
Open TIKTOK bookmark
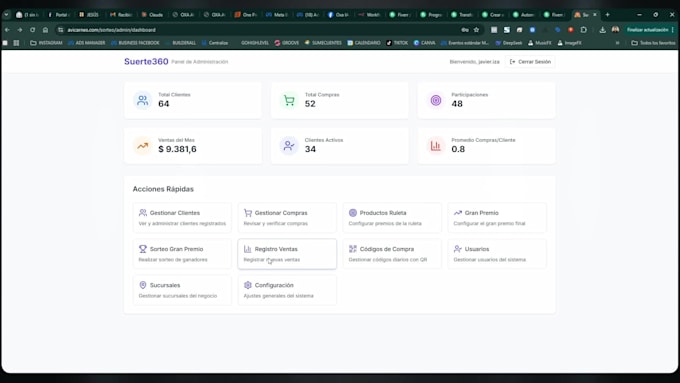click(x=397, y=43)
